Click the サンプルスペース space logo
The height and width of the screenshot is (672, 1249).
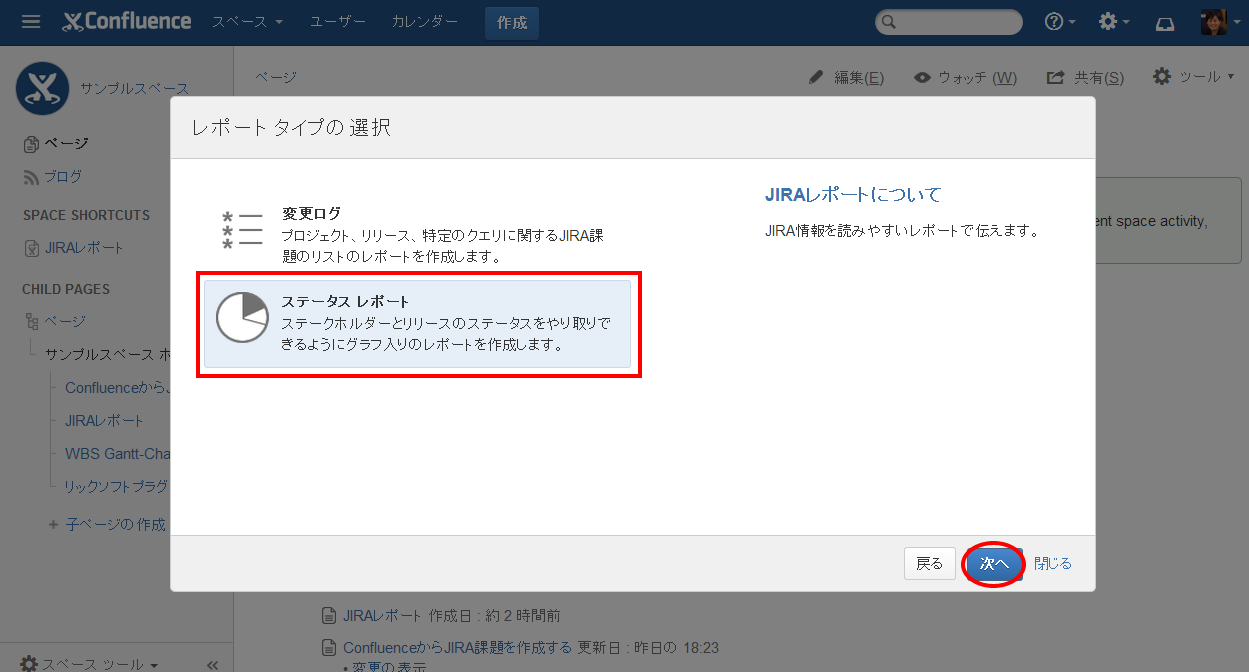click(42, 88)
